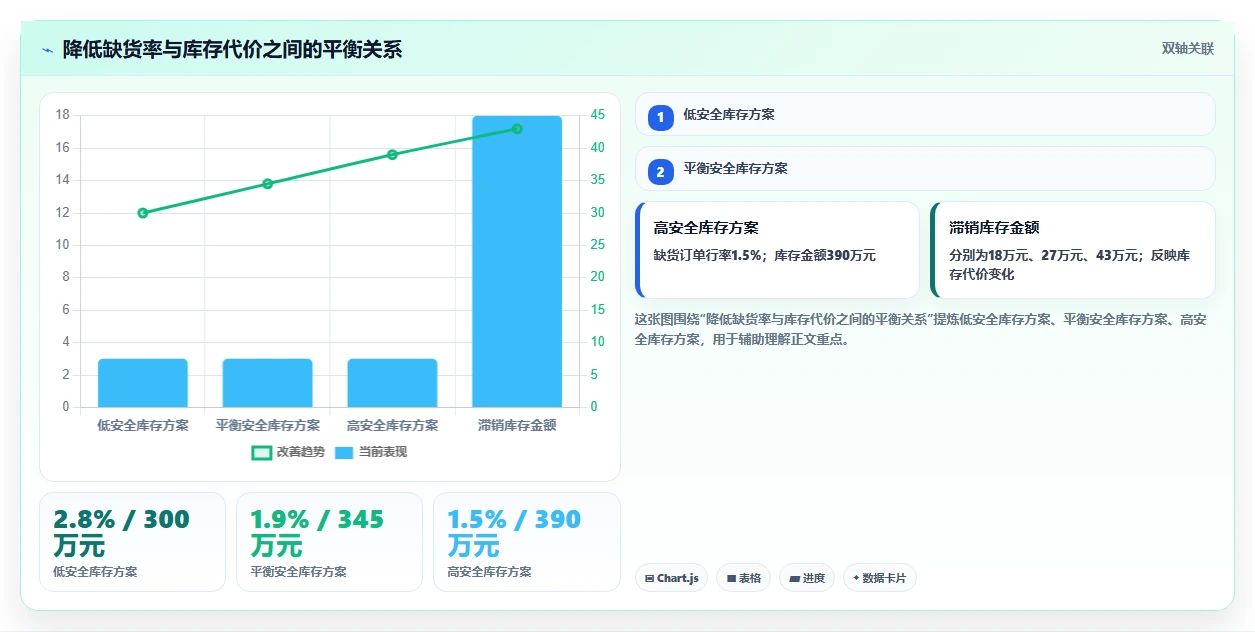Open the 2.8% / 300万元 stat card
Viewport: 1255px width, 632px height.
point(132,542)
